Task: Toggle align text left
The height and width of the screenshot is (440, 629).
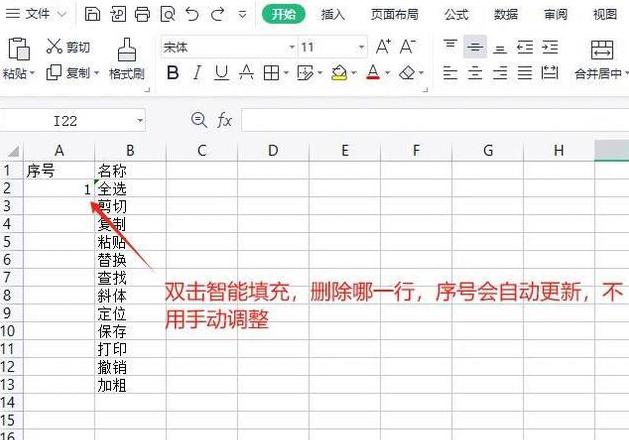Action: (x=450, y=73)
